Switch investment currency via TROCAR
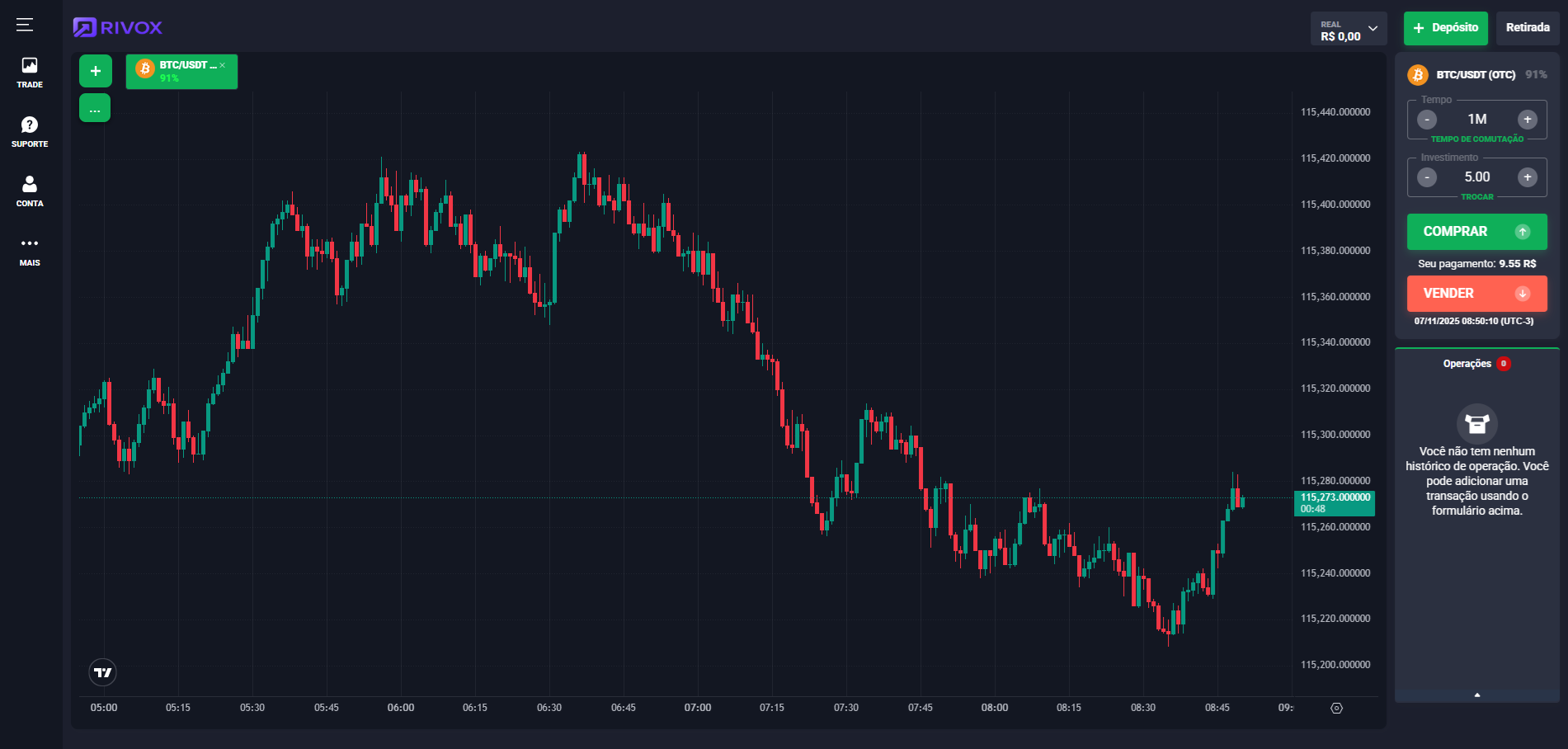1568x749 pixels. [x=1476, y=196]
